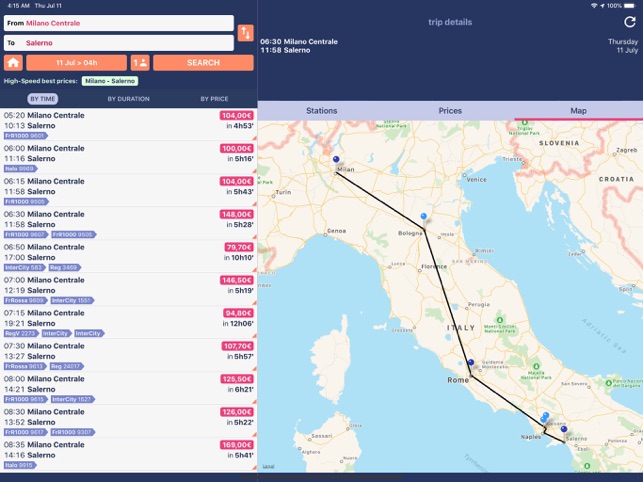Tap the 125,50€ price badge
Viewport: 643px width, 482px height.
coord(237,379)
